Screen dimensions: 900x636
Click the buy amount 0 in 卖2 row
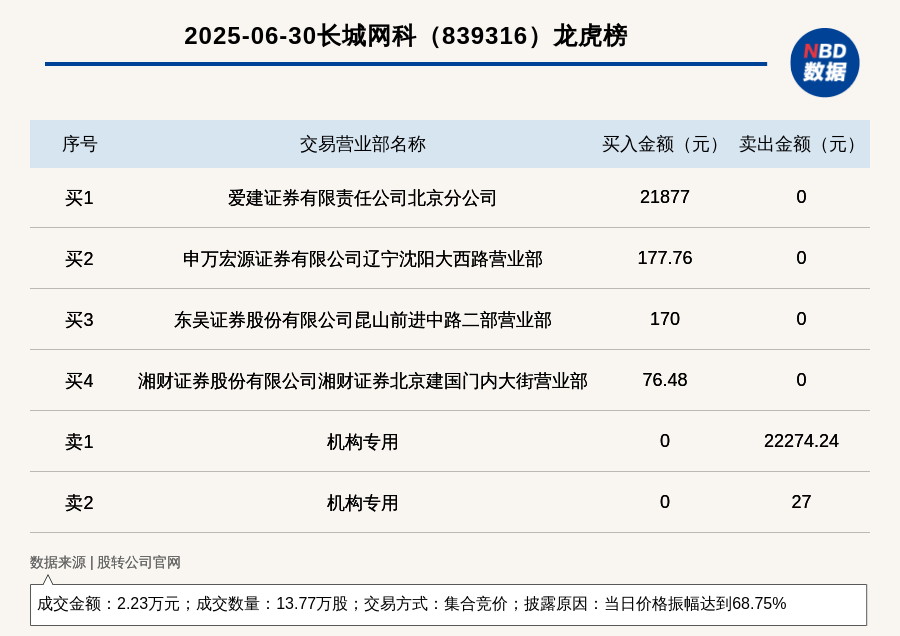tap(665, 502)
